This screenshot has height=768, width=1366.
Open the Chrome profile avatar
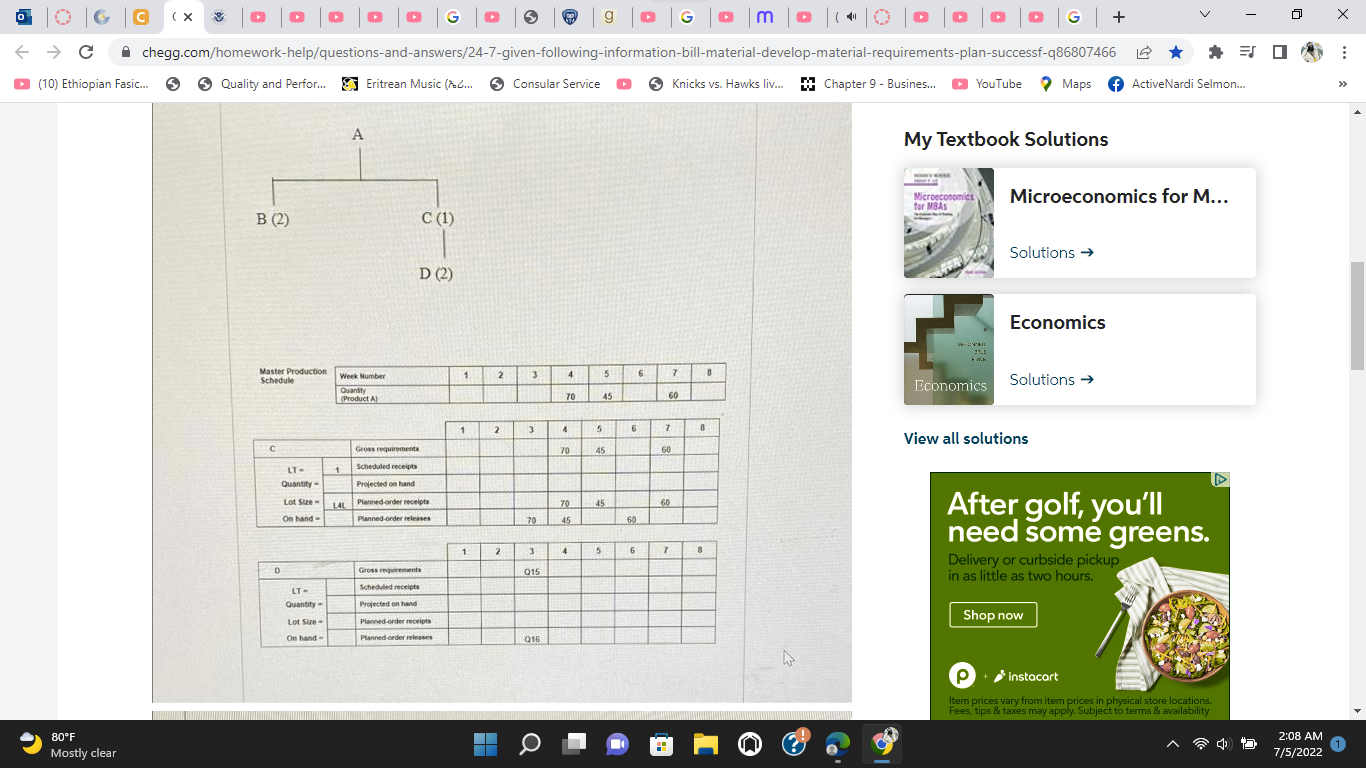(1311, 52)
